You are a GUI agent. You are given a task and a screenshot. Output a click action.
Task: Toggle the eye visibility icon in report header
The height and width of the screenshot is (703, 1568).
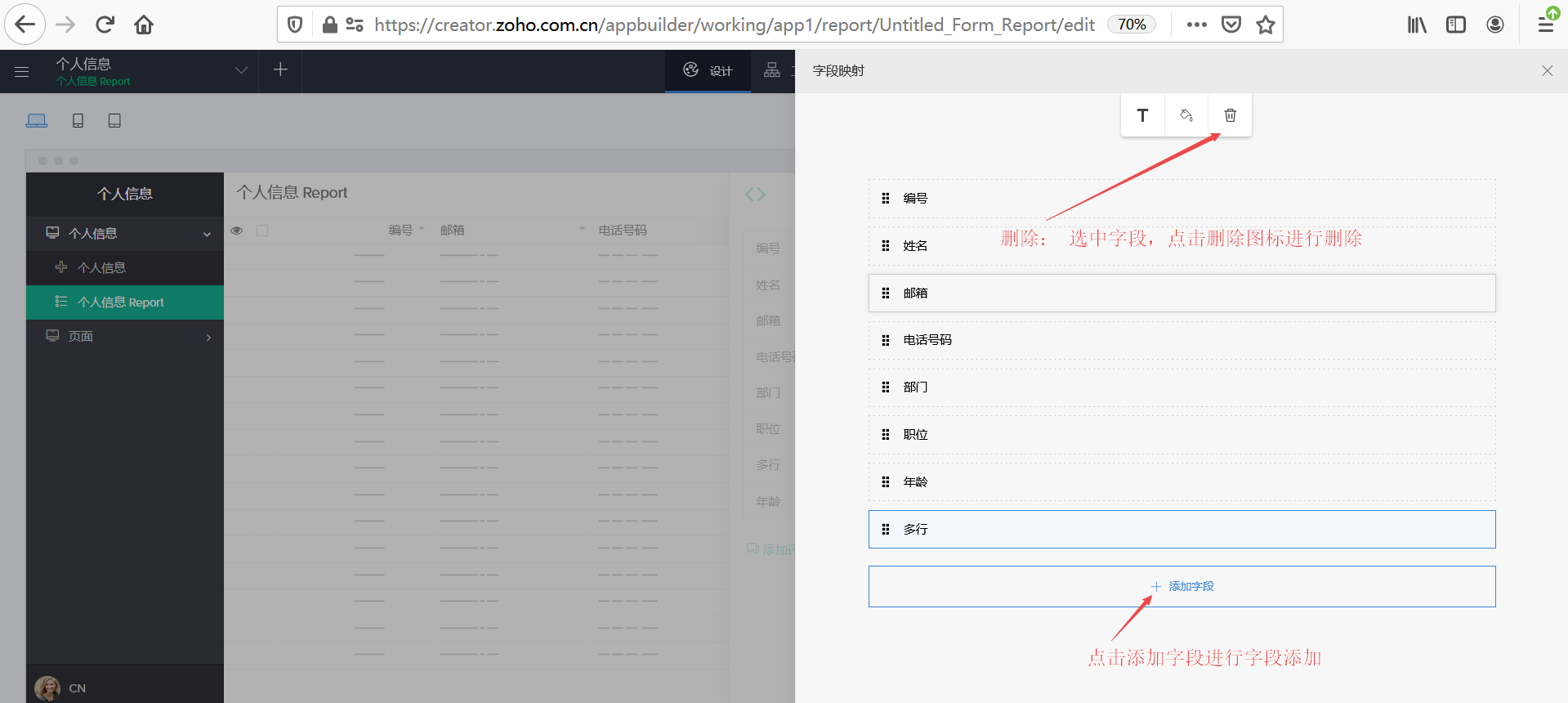click(x=237, y=231)
